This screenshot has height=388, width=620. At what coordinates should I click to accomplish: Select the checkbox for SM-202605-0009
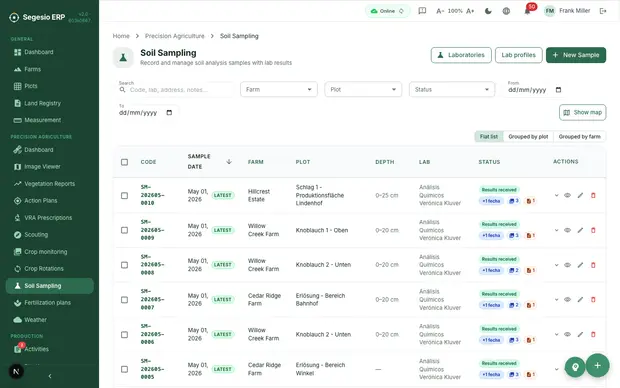(x=125, y=230)
